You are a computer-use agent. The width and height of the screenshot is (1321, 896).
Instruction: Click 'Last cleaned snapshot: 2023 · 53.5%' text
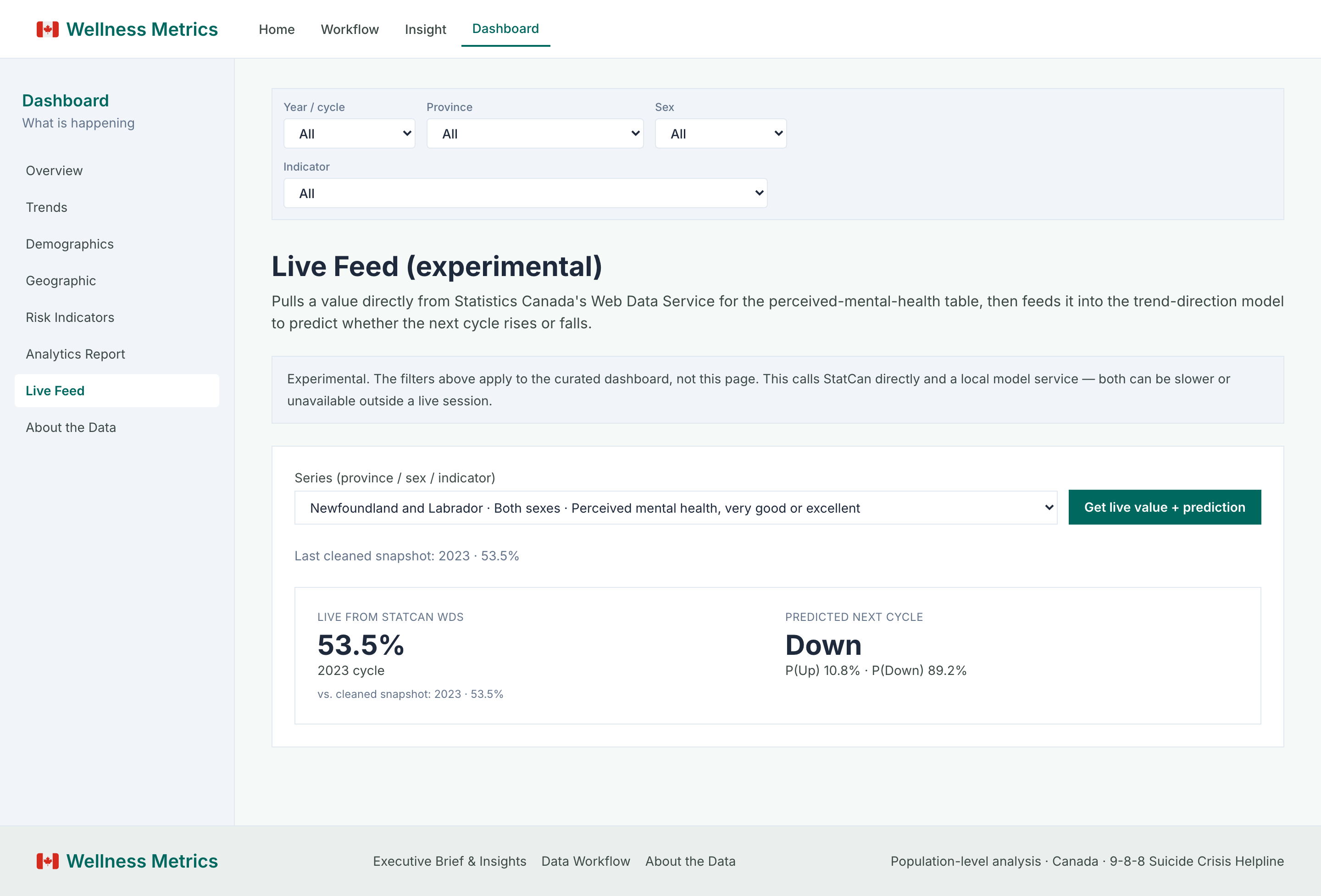coord(406,556)
